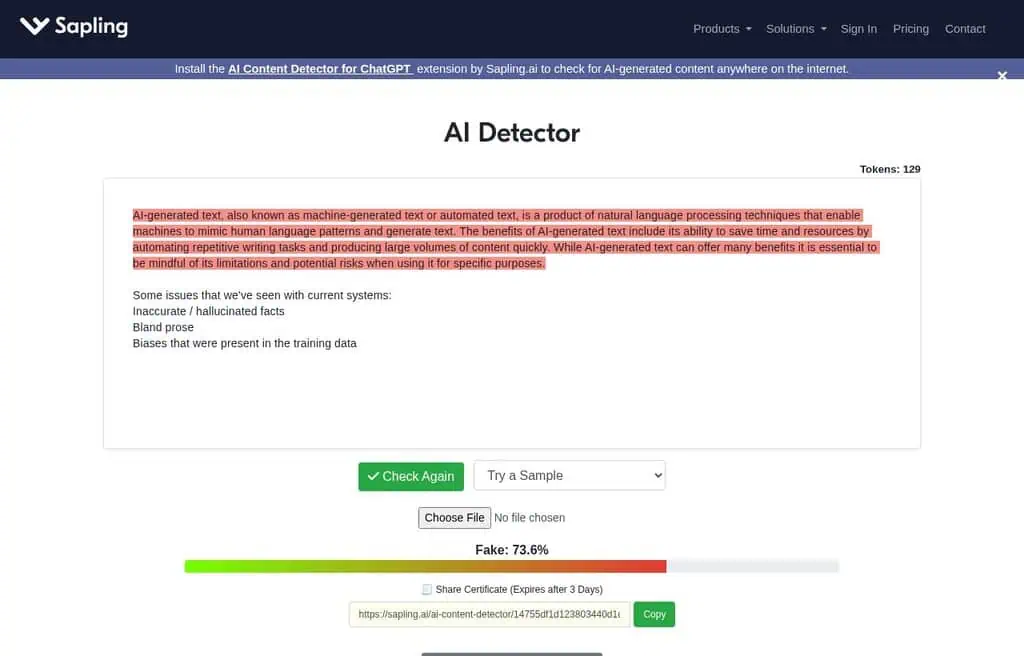Close the extension banner with the X
The image size is (1024, 656).
[1002, 76]
